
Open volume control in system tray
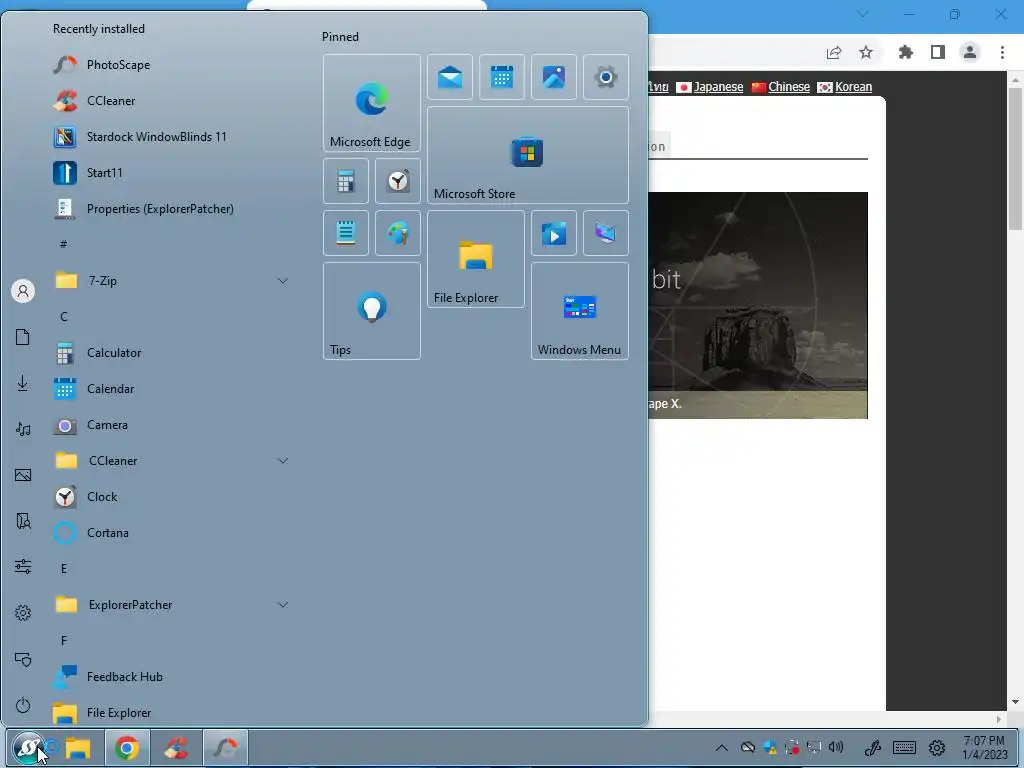835,747
